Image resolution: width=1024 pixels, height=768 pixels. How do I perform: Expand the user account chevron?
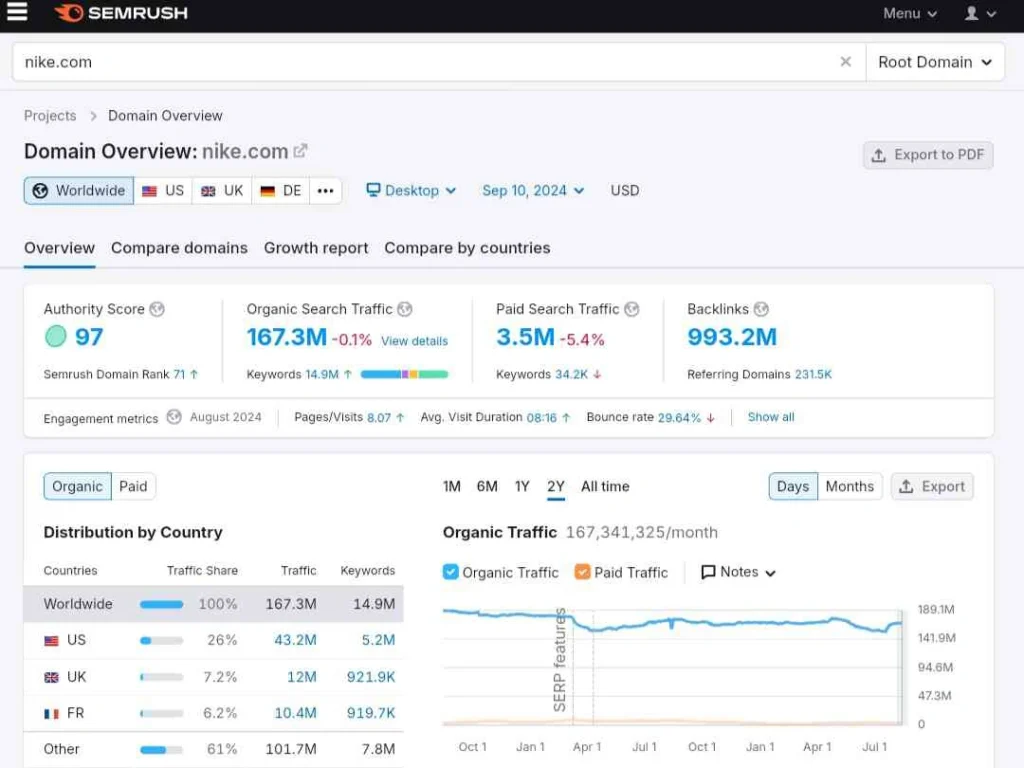pyautogui.click(x=991, y=14)
